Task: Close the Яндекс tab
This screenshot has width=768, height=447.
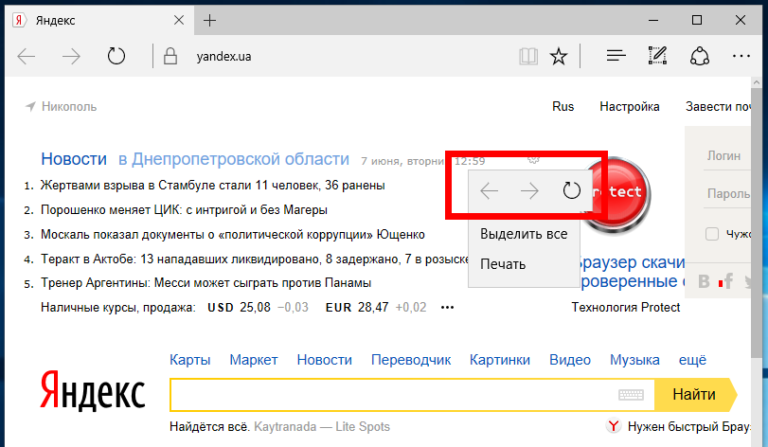Action: click(179, 20)
